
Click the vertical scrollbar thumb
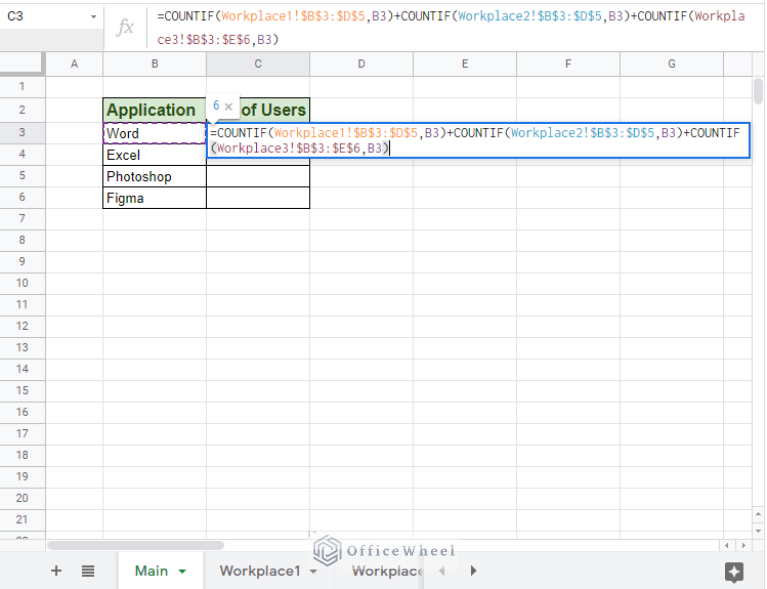coord(758,91)
